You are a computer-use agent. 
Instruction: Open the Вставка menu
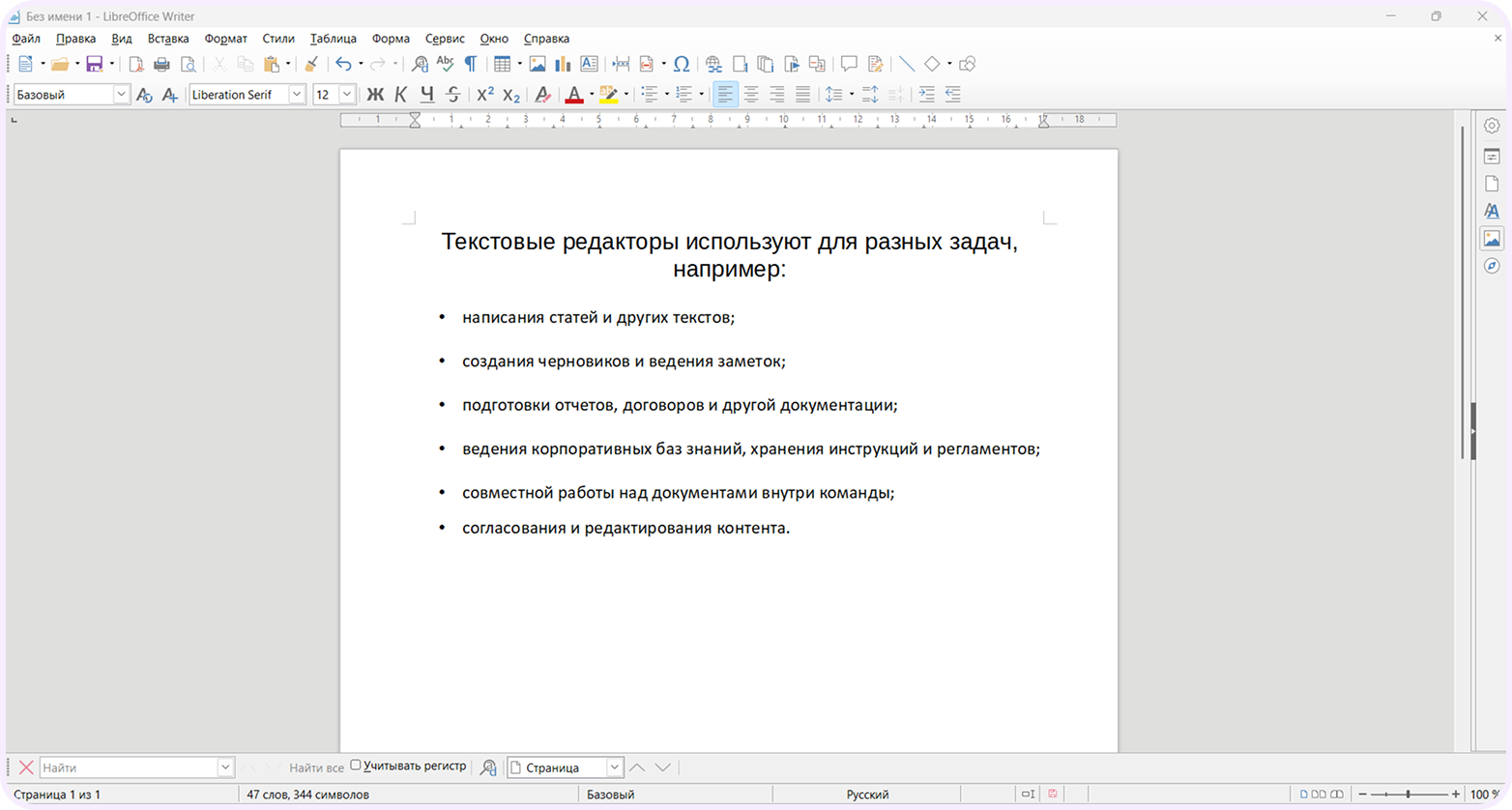(168, 39)
